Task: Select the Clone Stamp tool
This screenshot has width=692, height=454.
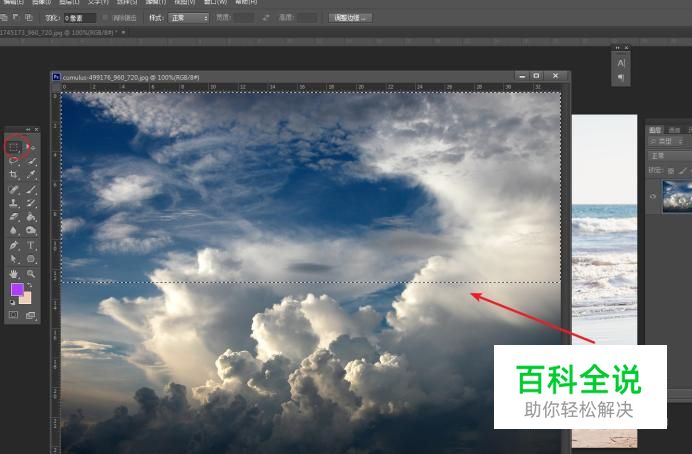Action: (x=14, y=203)
